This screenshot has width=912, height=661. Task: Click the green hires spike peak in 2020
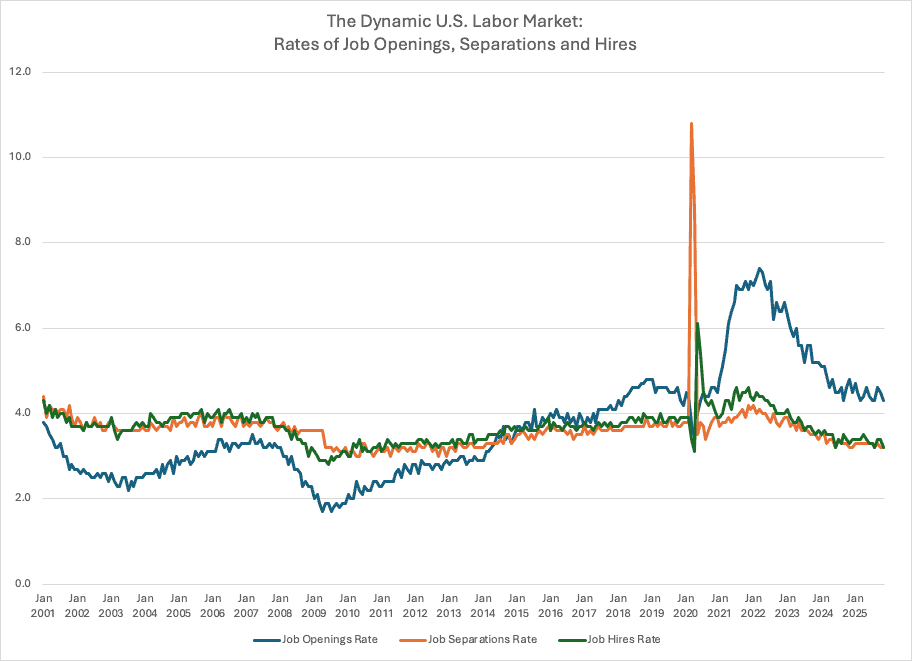tap(697, 324)
